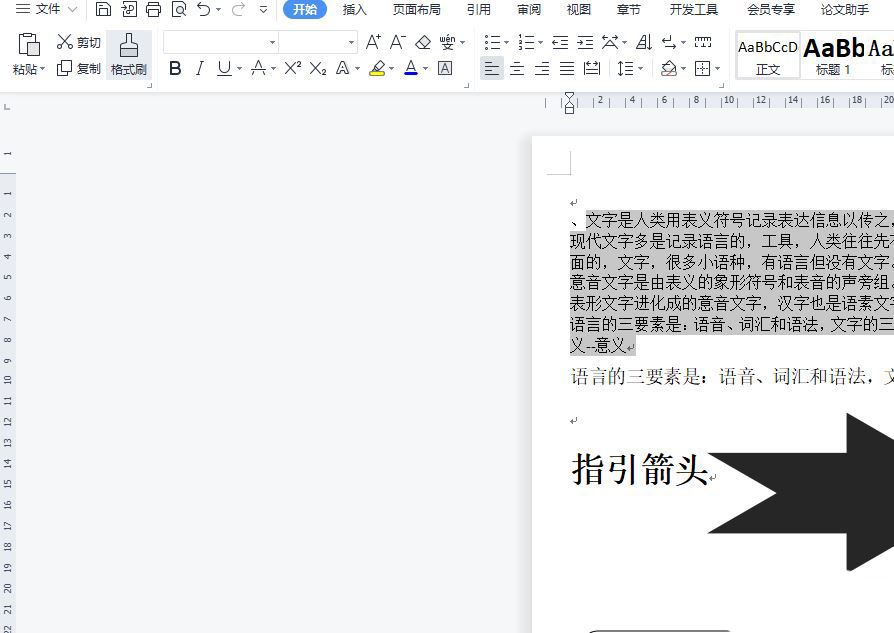Click the Print icon
Screen dimensions: 894x633
pyautogui.click(x=153, y=9)
